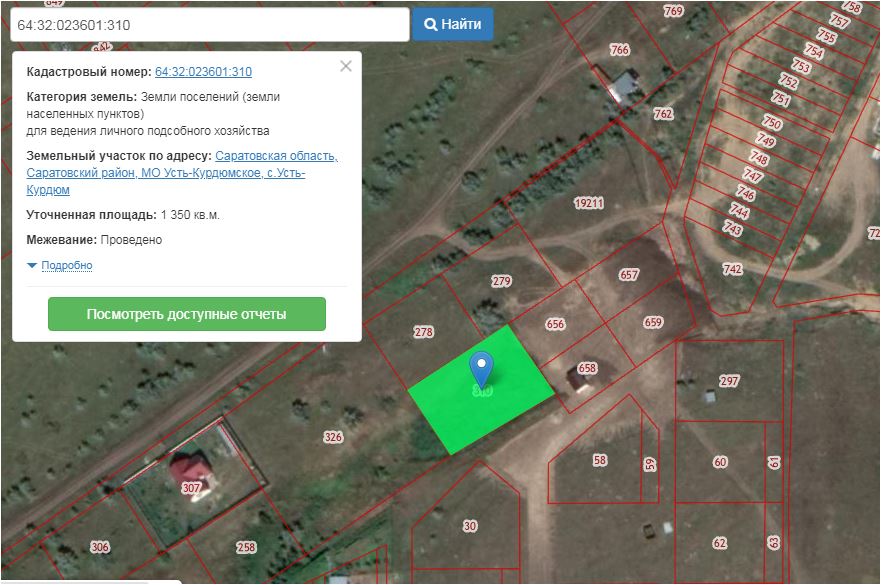Click parcel 656 label on map
The image size is (881, 585).
[555, 324]
